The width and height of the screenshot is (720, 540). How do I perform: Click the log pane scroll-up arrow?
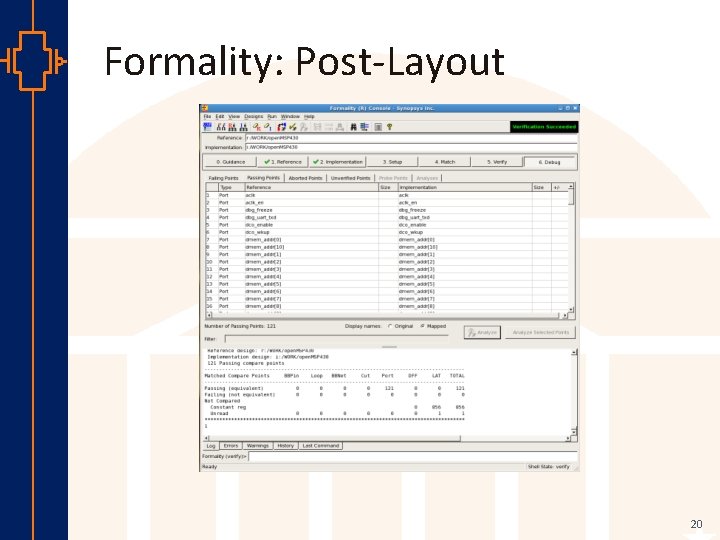(x=574, y=352)
